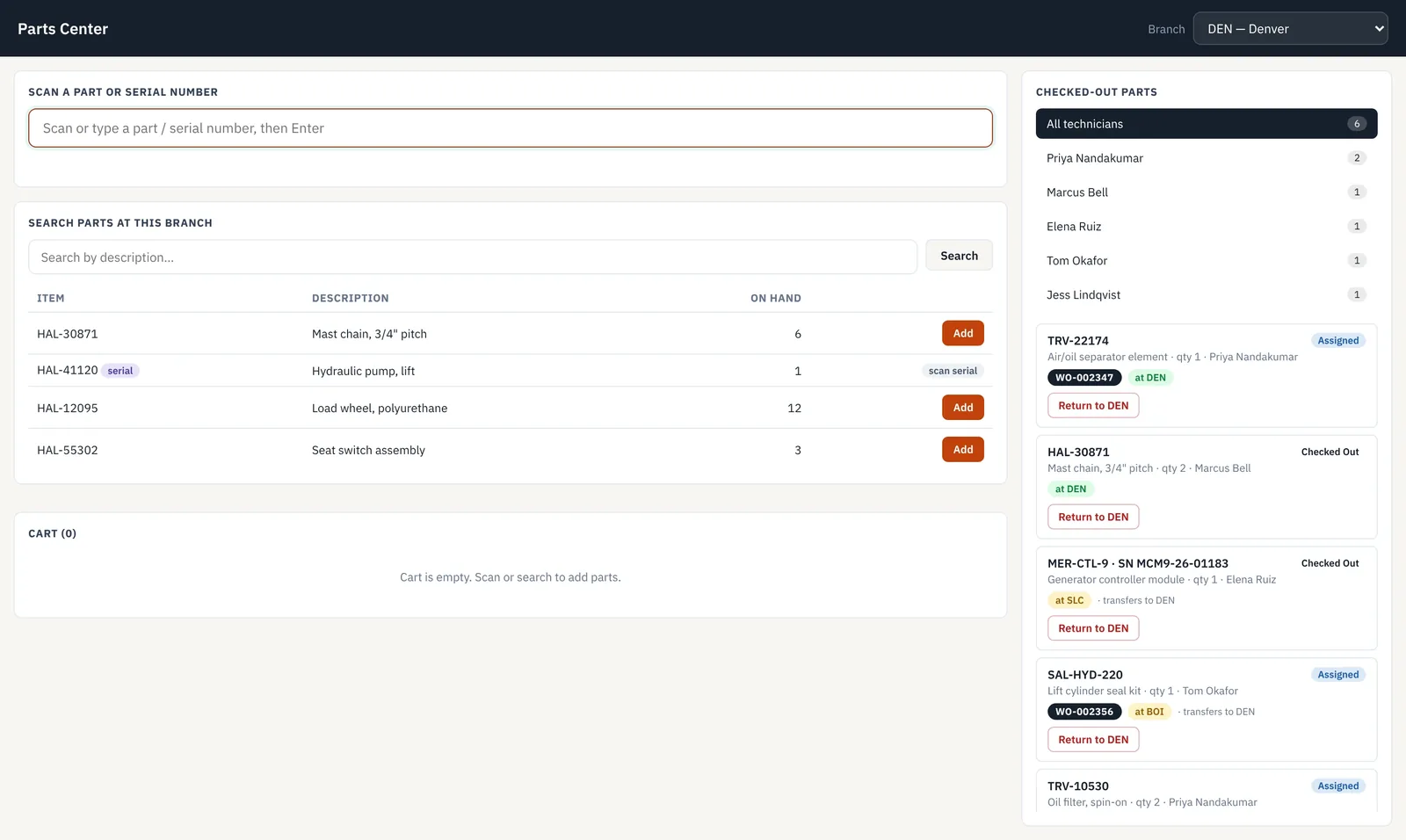Click the DESCRIPTION column header
The width and height of the screenshot is (1406, 840).
(x=350, y=299)
